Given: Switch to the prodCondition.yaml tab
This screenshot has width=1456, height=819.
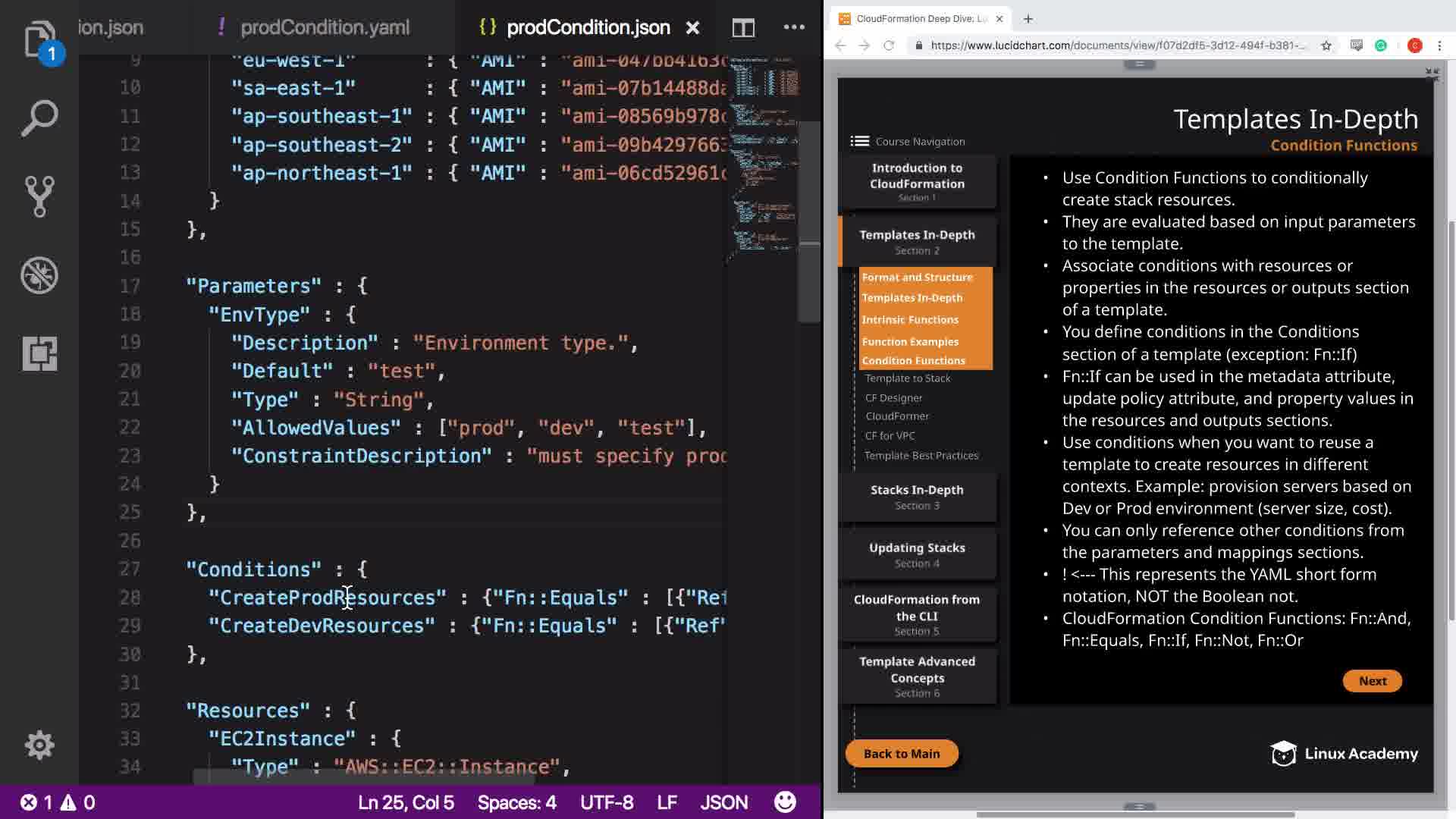Looking at the screenshot, I should coord(325,28).
